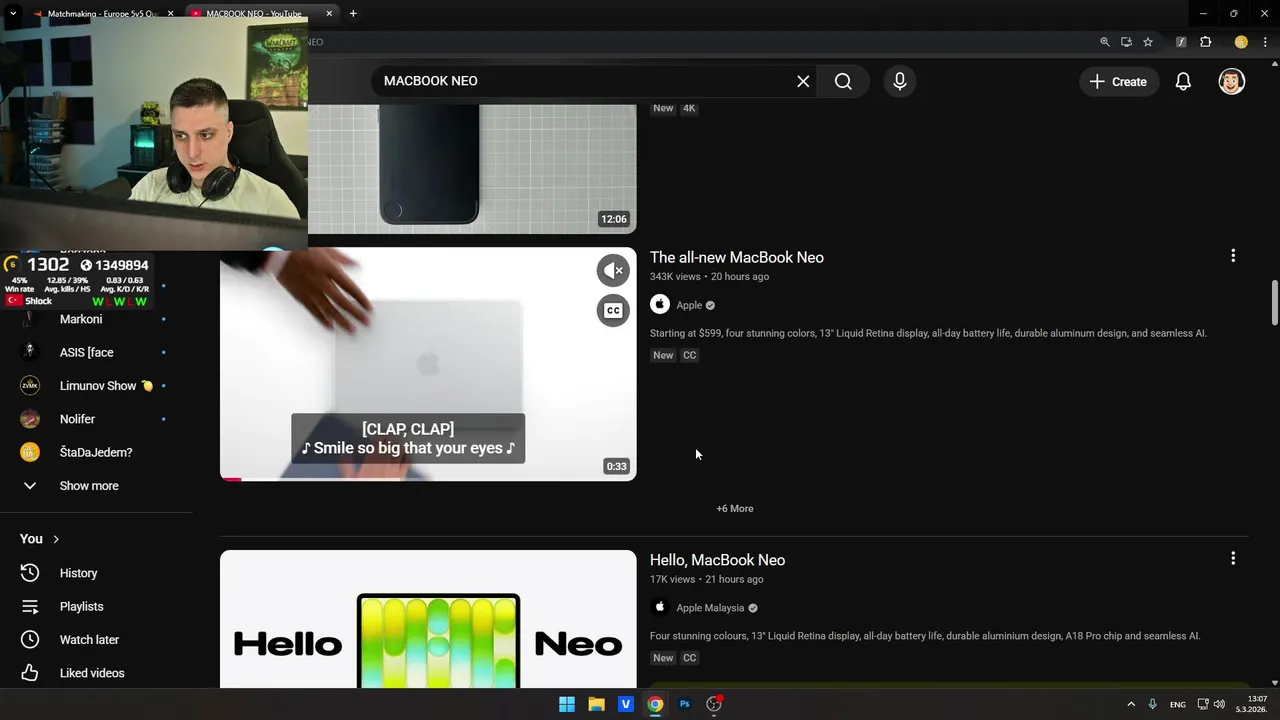
Task: Start voice search with the microphone icon
Action: click(900, 81)
